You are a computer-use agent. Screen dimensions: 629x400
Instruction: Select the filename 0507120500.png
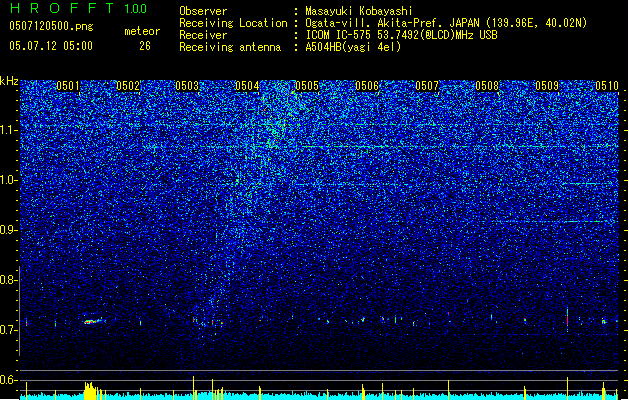tap(51, 26)
